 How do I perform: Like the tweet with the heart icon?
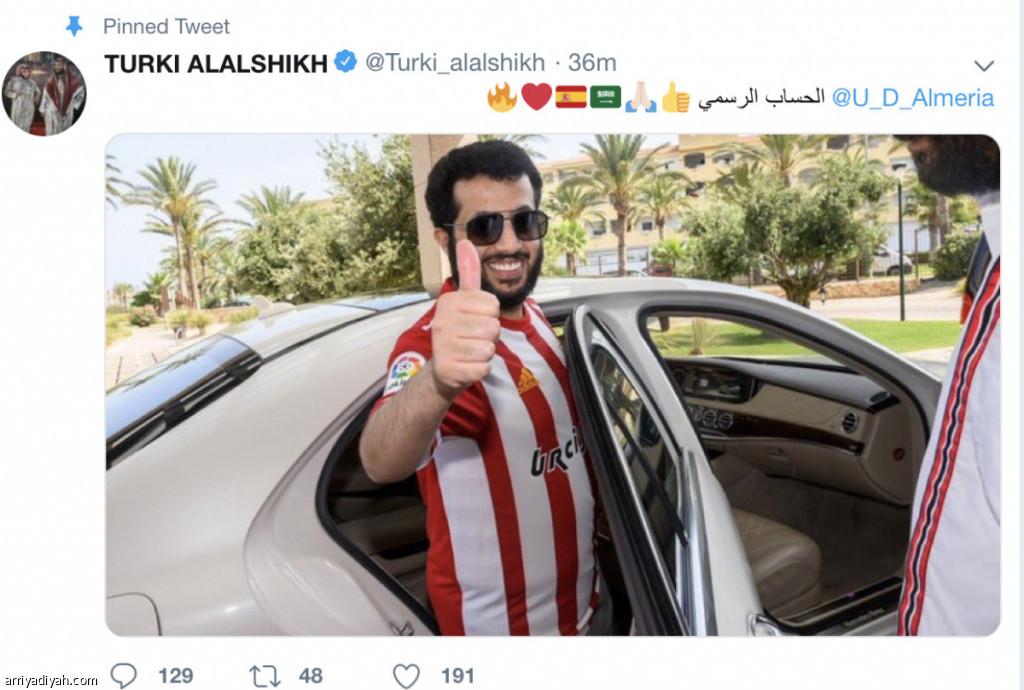point(406,676)
